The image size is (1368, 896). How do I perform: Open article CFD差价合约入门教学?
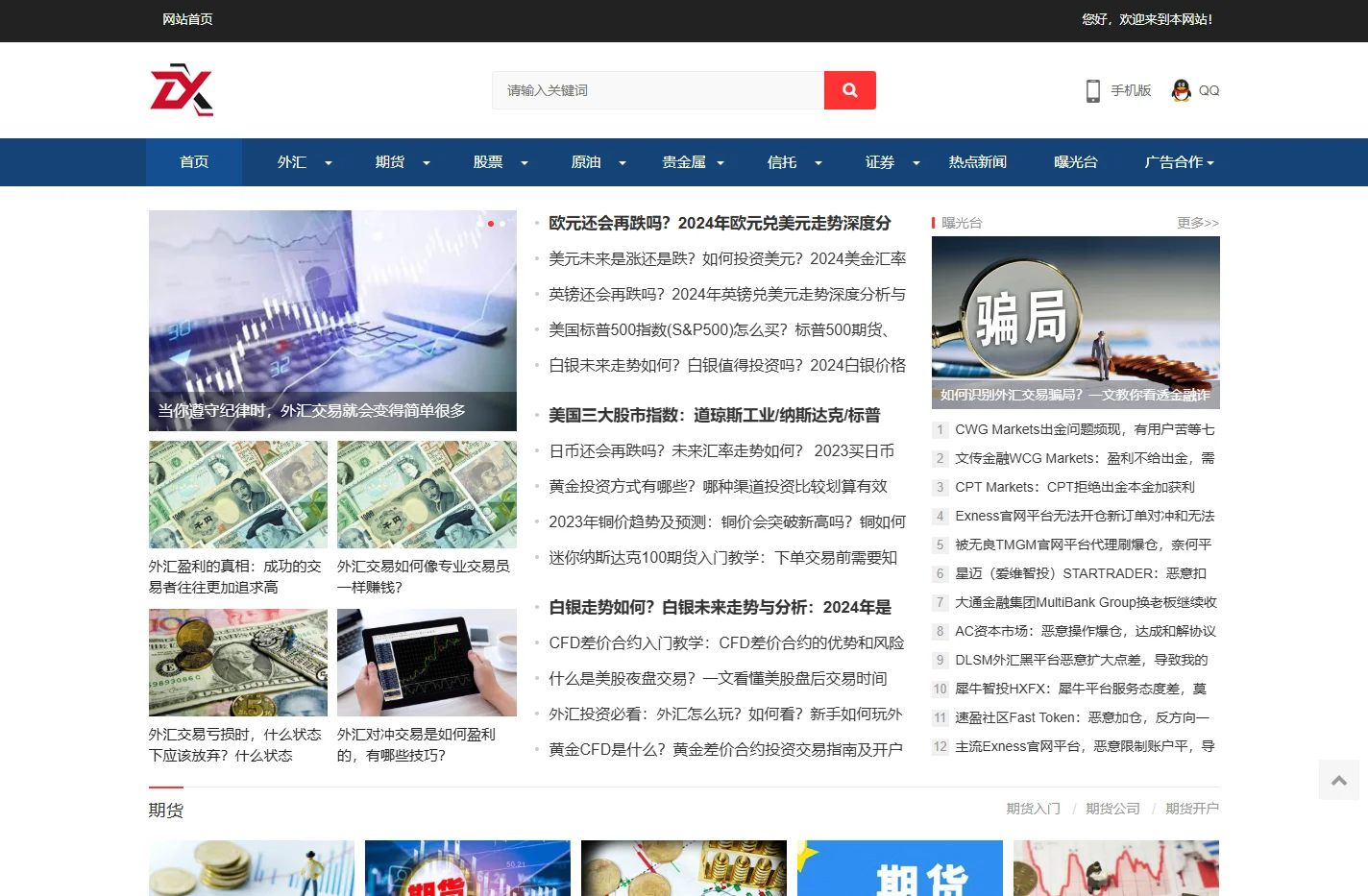[726, 642]
